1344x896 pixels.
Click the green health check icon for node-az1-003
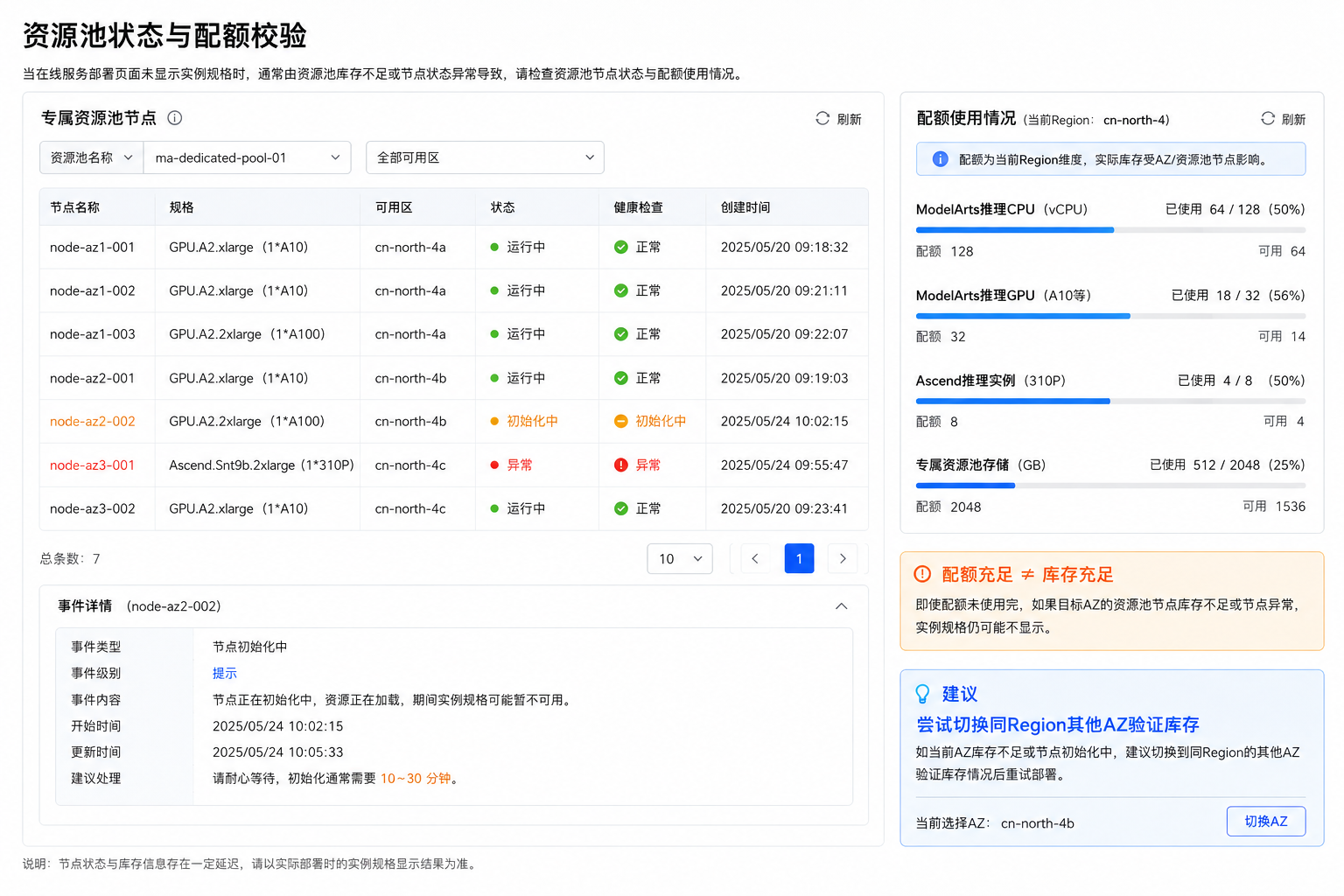tap(621, 334)
